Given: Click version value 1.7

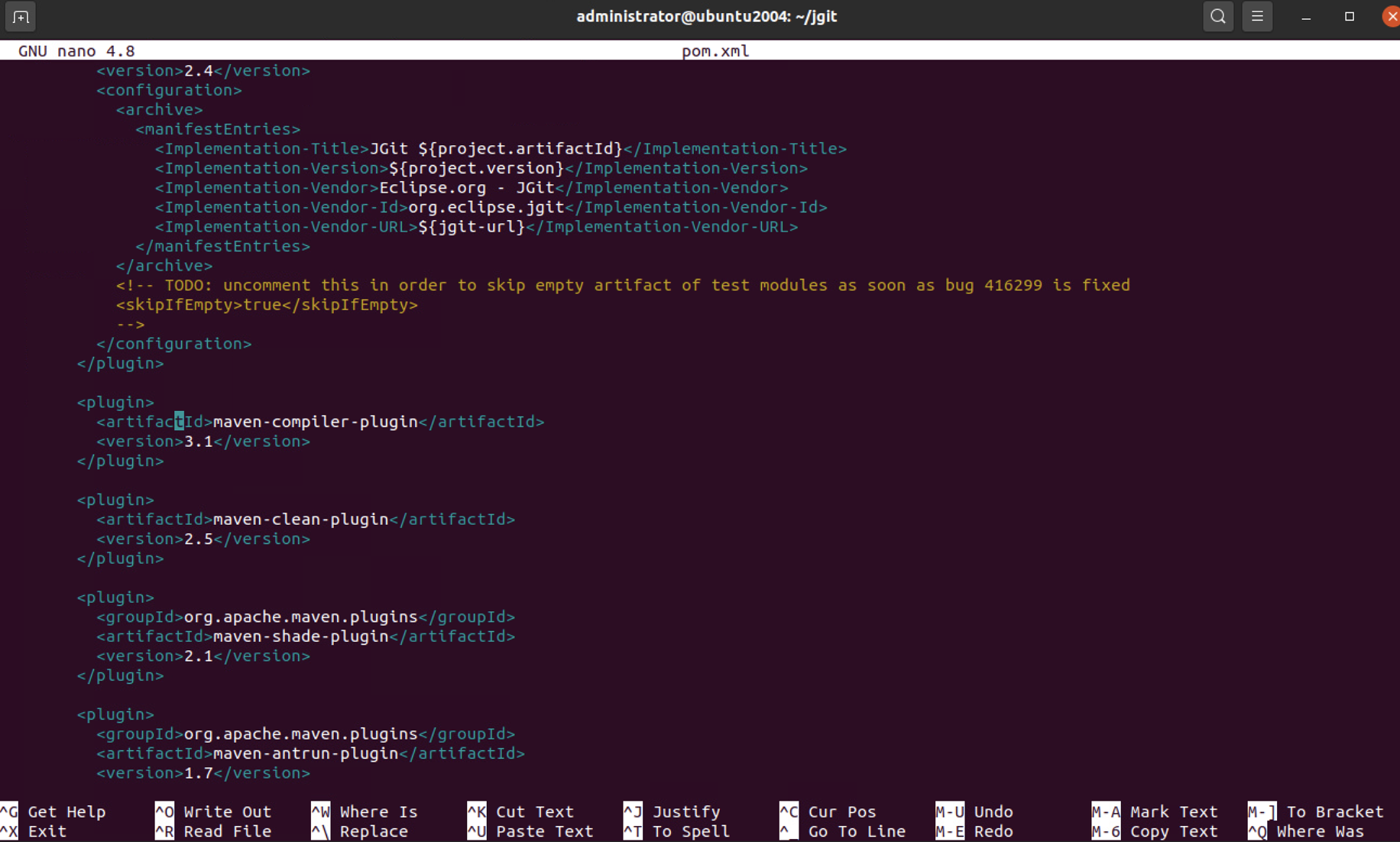Looking at the screenshot, I should pyautogui.click(x=199, y=772).
